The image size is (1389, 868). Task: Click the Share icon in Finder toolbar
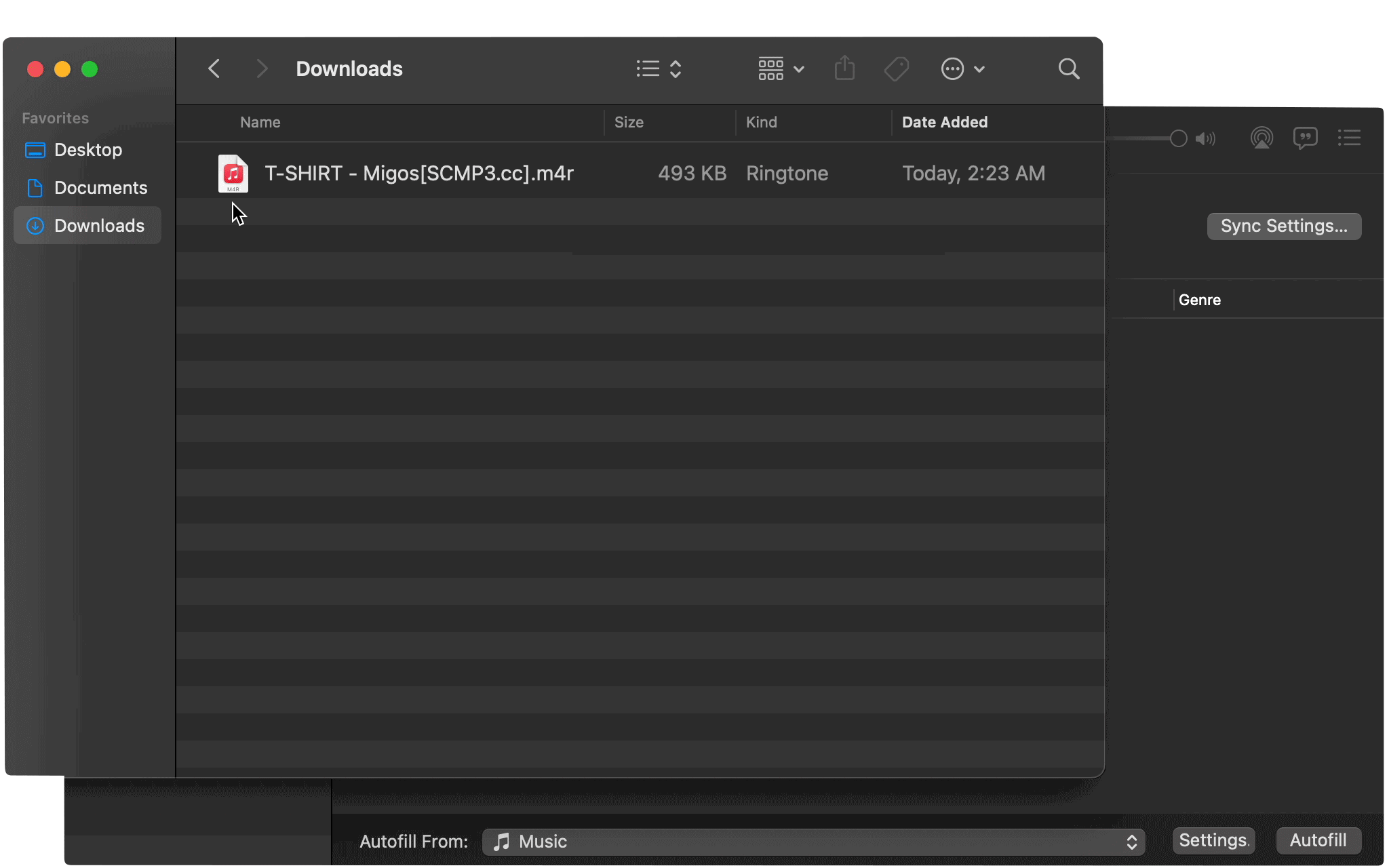[844, 68]
